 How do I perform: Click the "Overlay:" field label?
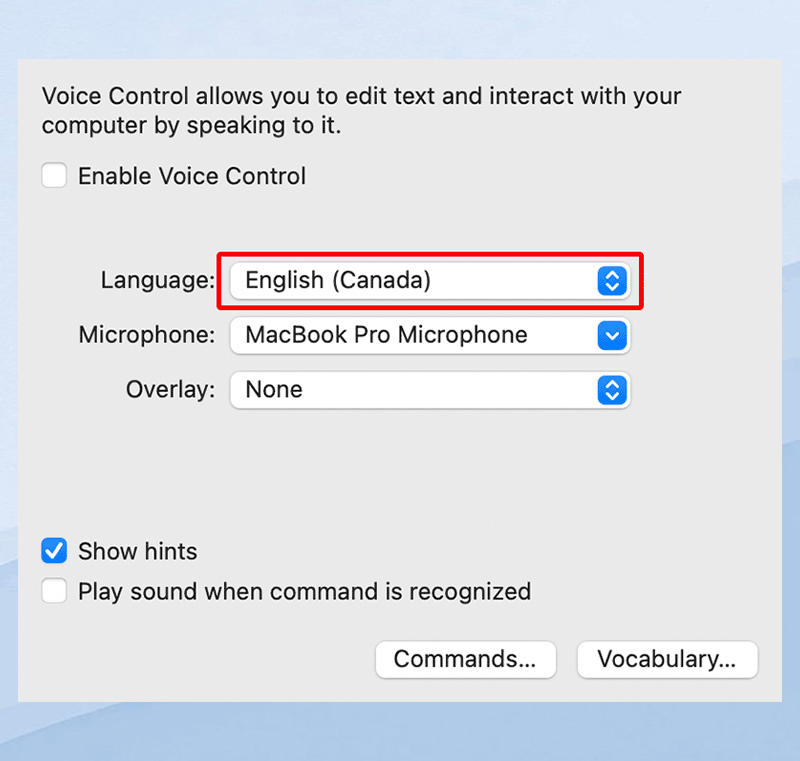171,390
